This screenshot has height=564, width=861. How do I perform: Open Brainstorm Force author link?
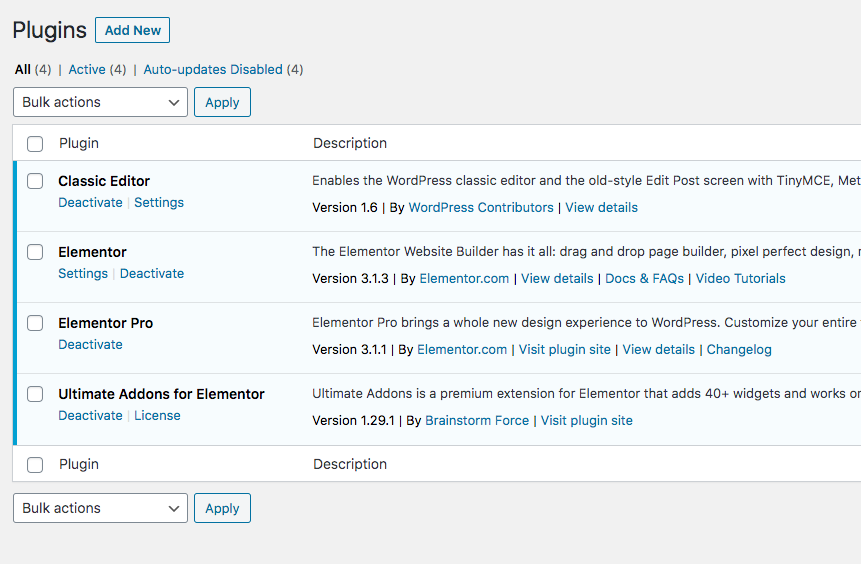[x=477, y=421]
